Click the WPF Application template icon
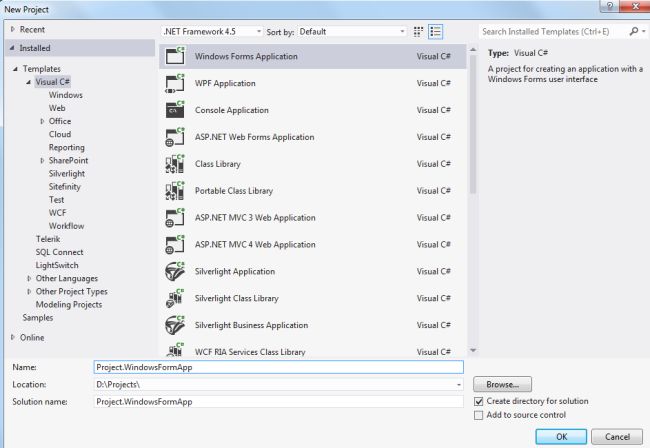 pos(175,83)
